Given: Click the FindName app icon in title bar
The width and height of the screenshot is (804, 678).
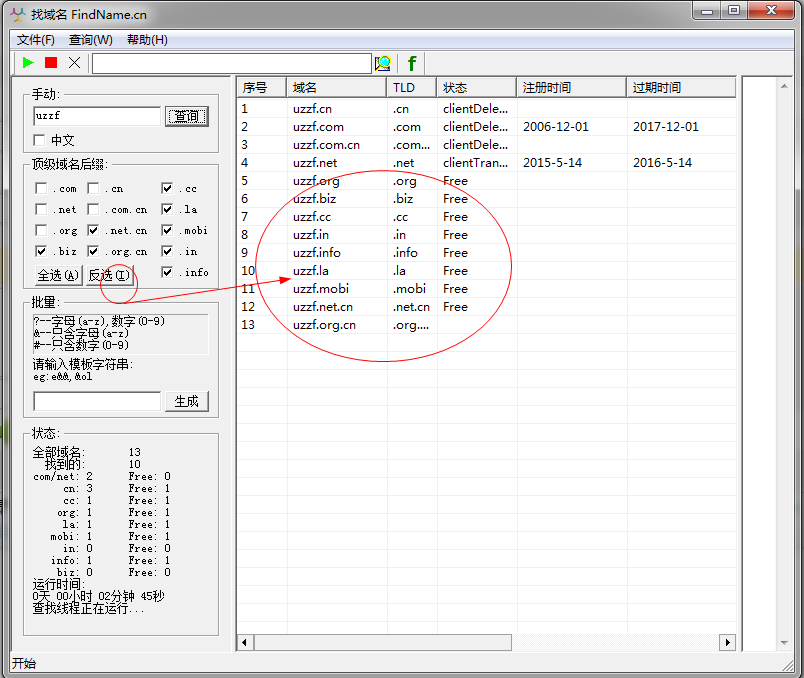Looking at the screenshot, I should pos(18,14).
